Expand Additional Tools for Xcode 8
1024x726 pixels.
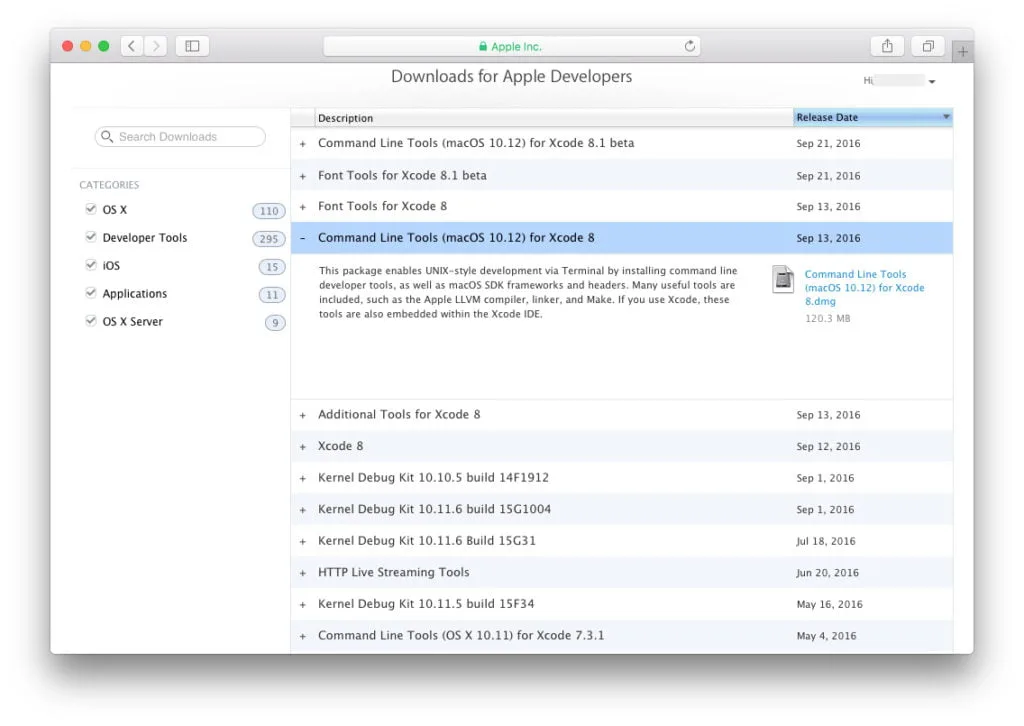coord(302,415)
